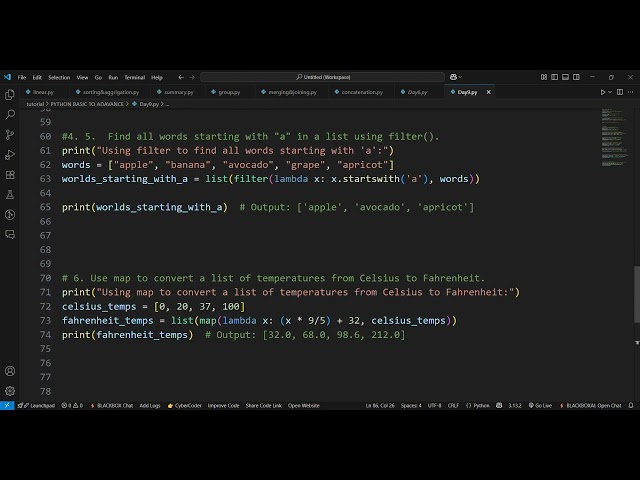
Task: Close the Day9.py tab
Action: tap(489, 92)
